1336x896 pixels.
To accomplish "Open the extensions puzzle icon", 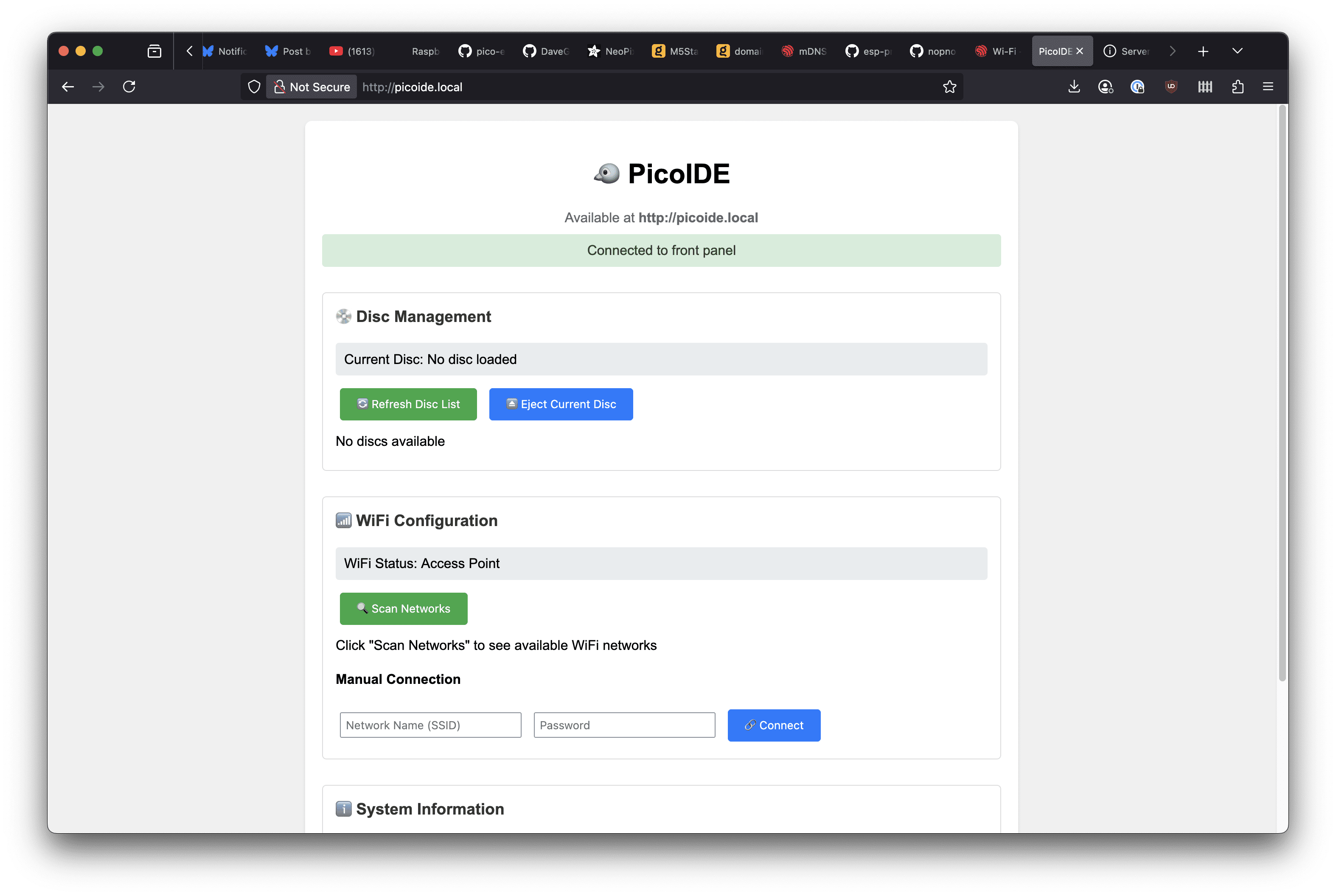I will [1237, 87].
